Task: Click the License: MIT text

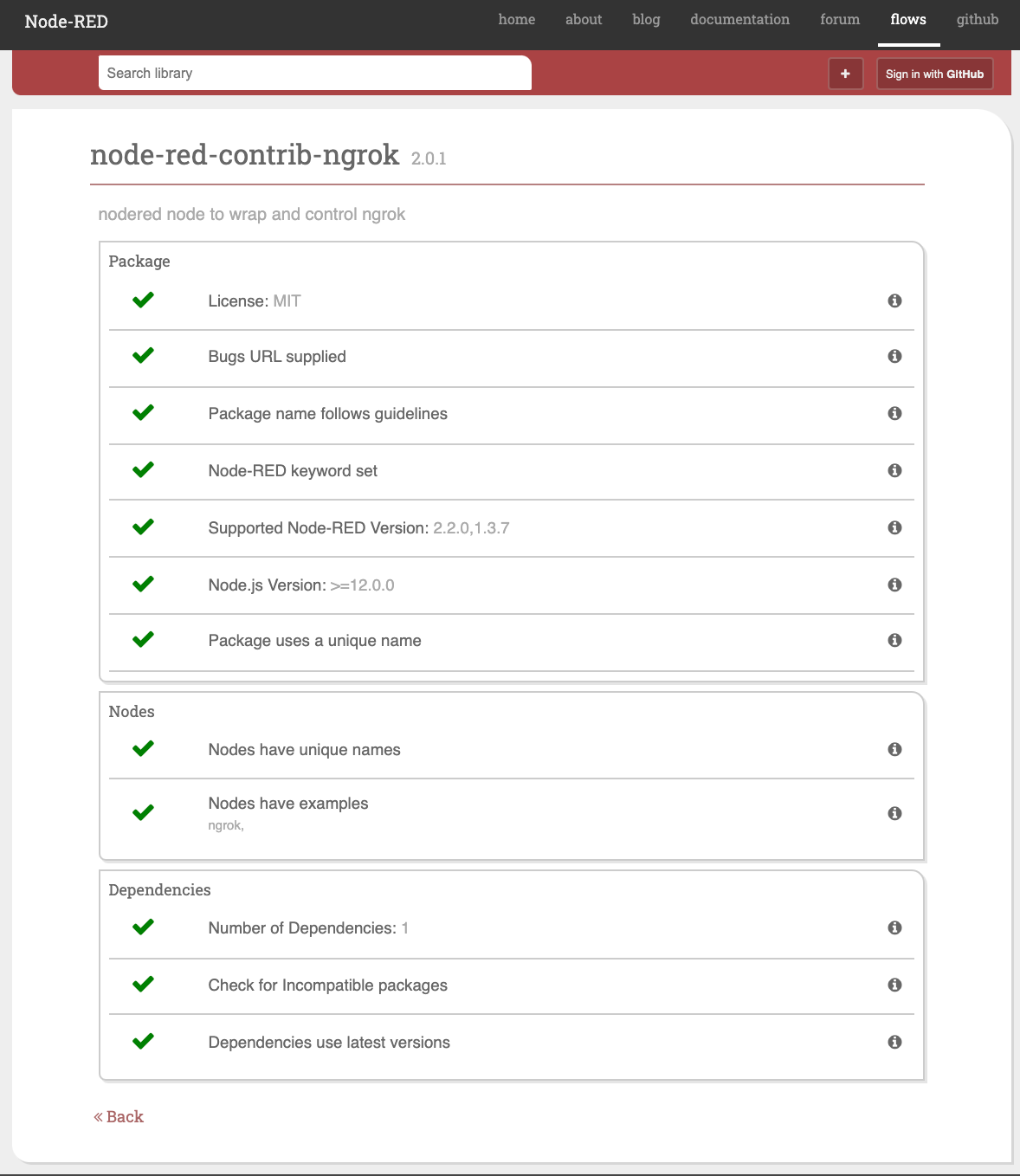Action: point(255,301)
